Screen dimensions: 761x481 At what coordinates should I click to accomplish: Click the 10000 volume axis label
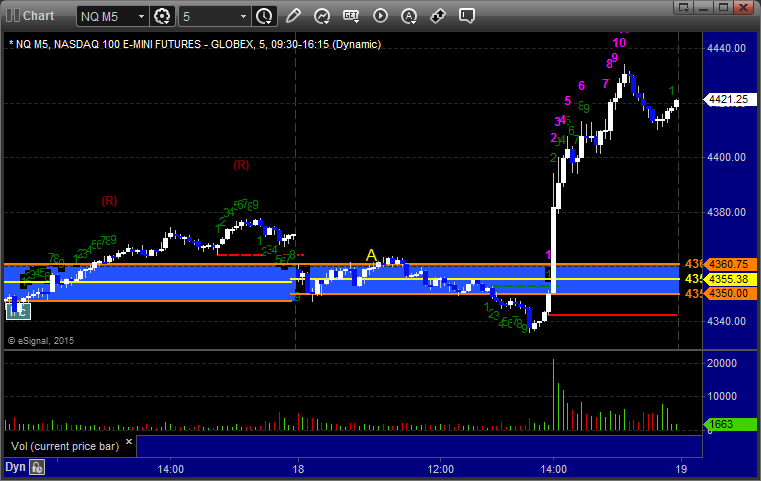click(722, 396)
